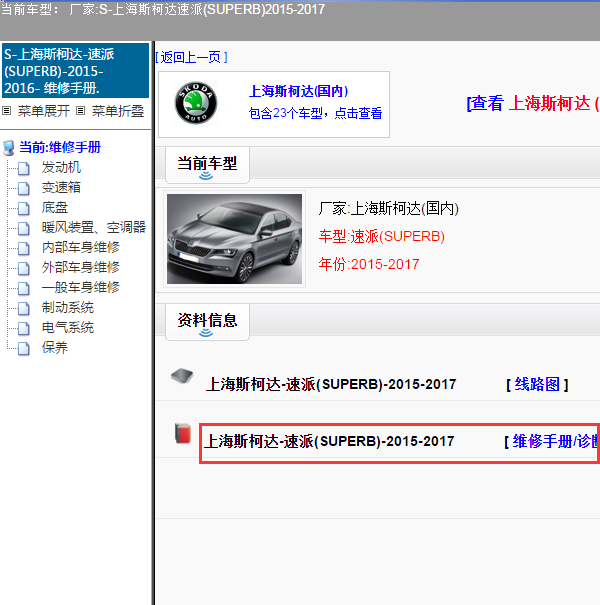The width and height of the screenshot is (600, 605).
Task: Click the computer icon beside 当前:维修手册
Action: click(8, 148)
